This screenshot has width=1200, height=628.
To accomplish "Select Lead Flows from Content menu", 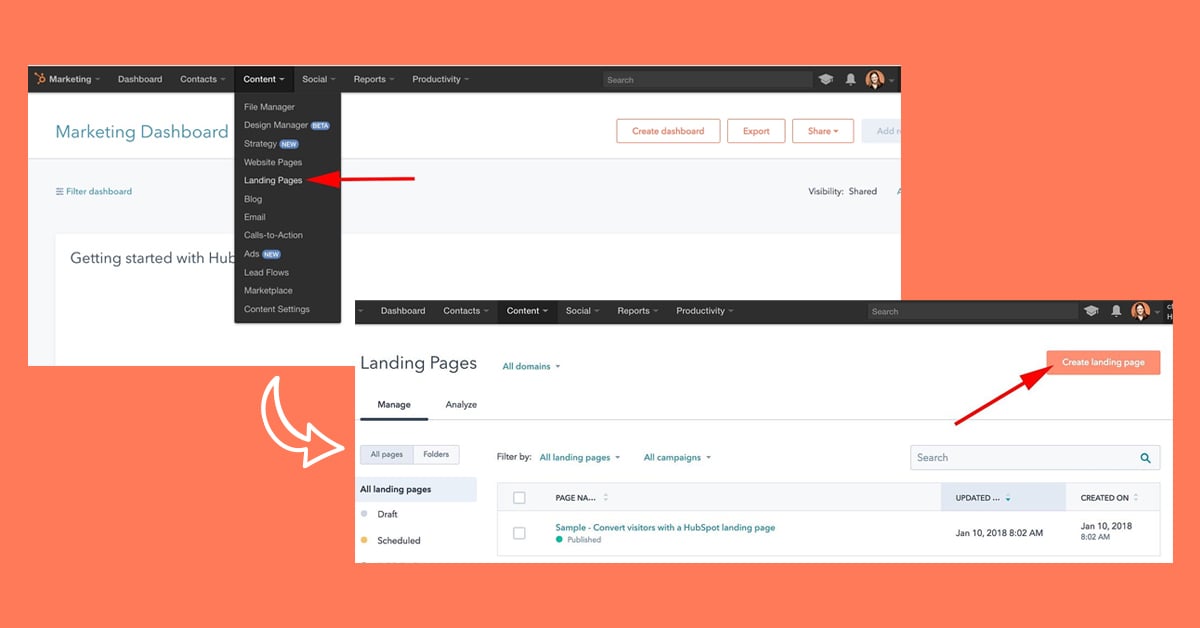I will [266, 272].
